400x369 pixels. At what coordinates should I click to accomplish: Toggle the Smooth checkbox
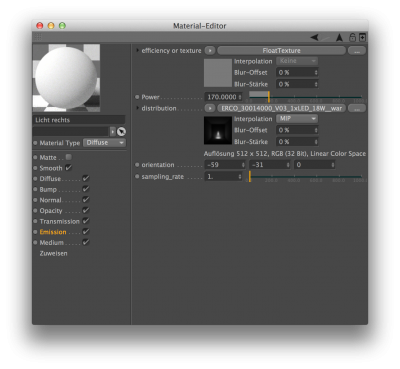point(69,168)
